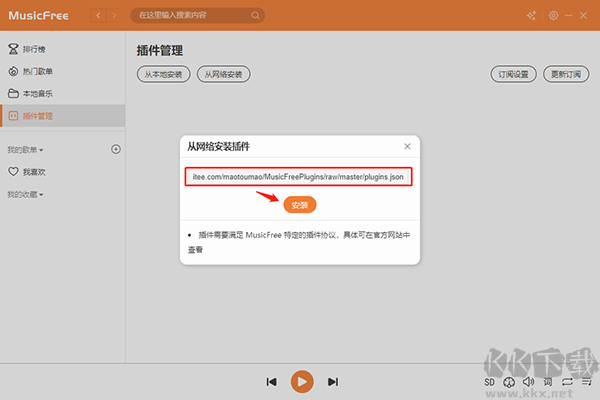
Task: Open the theme sparkle icon in title bar
Action: (531, 16)
